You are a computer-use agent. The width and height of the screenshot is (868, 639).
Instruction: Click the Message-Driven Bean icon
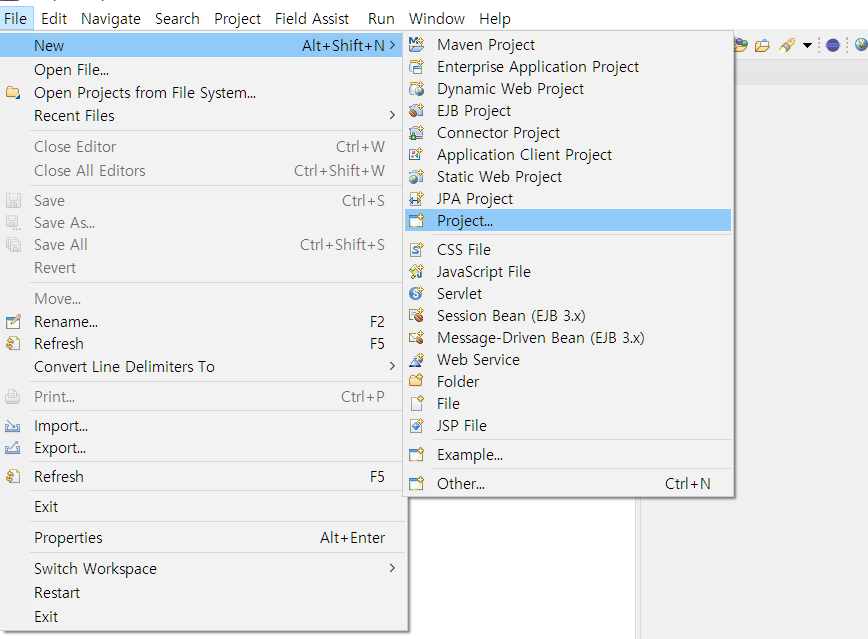pos(416,338)
